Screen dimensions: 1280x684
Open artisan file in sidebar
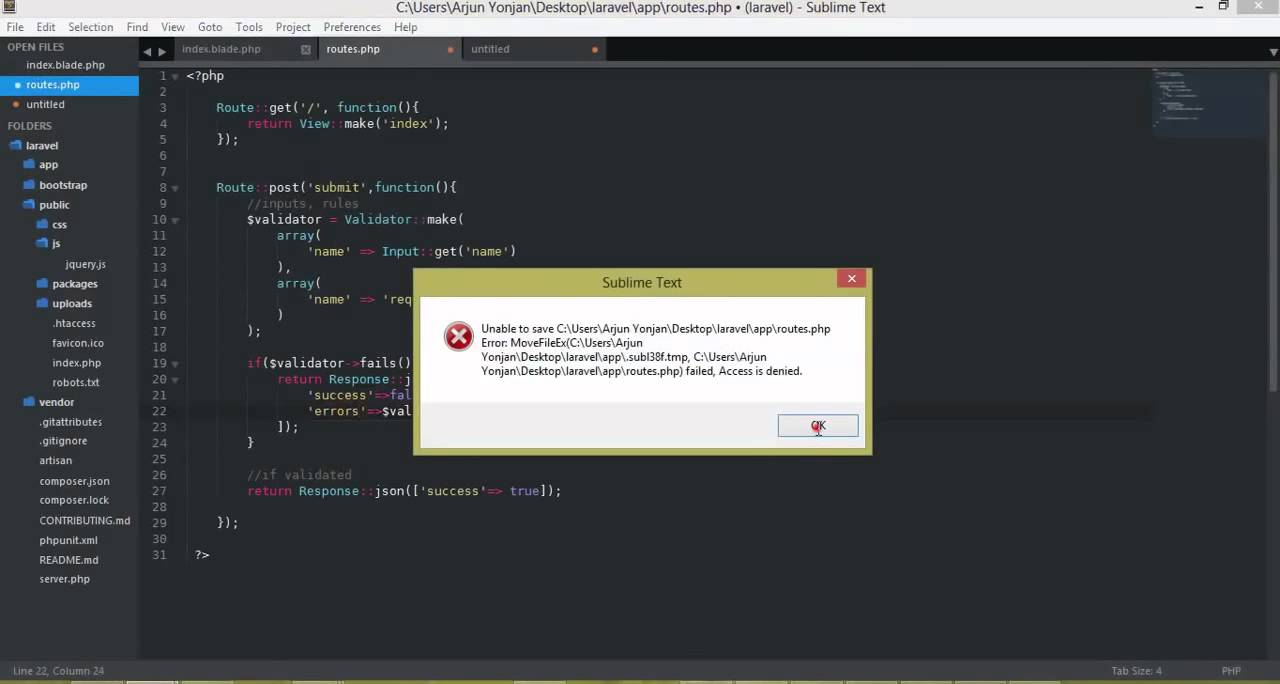pos(56,461)
